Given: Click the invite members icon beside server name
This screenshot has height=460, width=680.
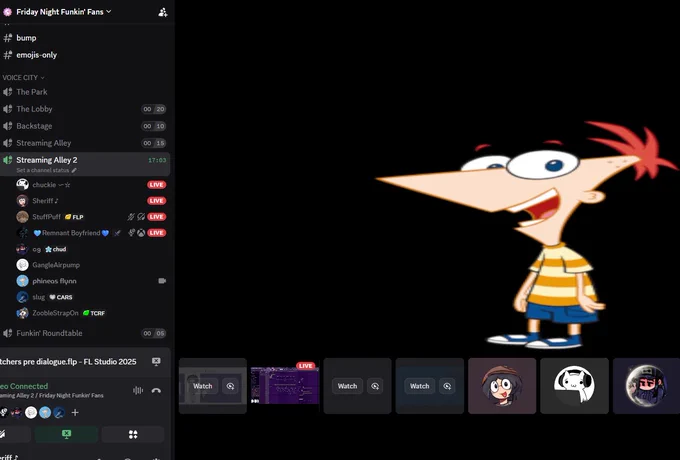Looking at the screenshot, I should 163,12.
